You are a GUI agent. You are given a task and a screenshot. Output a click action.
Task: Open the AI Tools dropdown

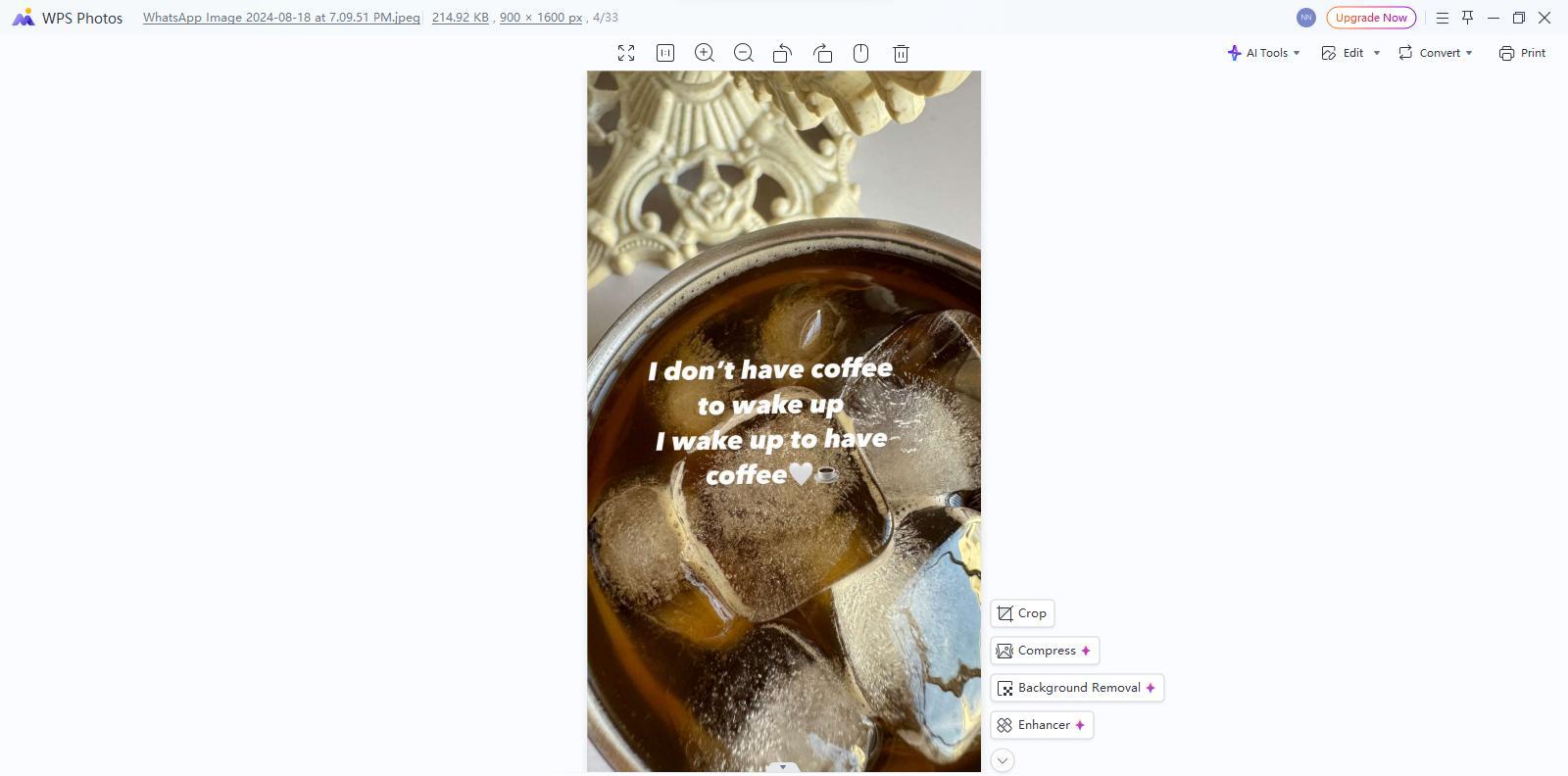(x=1263, y=53)
